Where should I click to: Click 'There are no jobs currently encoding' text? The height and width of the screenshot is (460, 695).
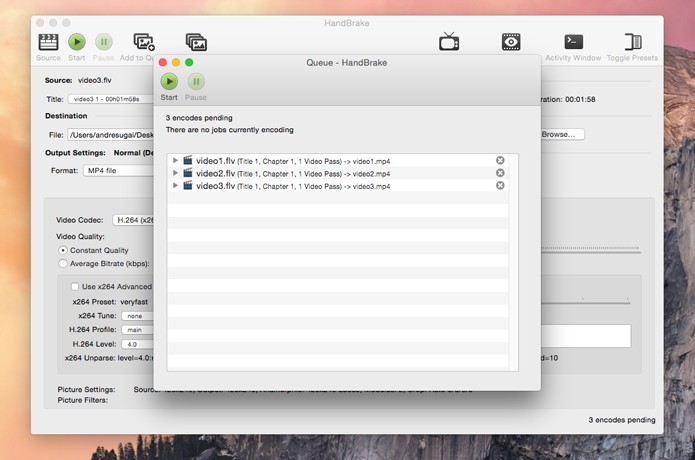click(x=230, y=130)
